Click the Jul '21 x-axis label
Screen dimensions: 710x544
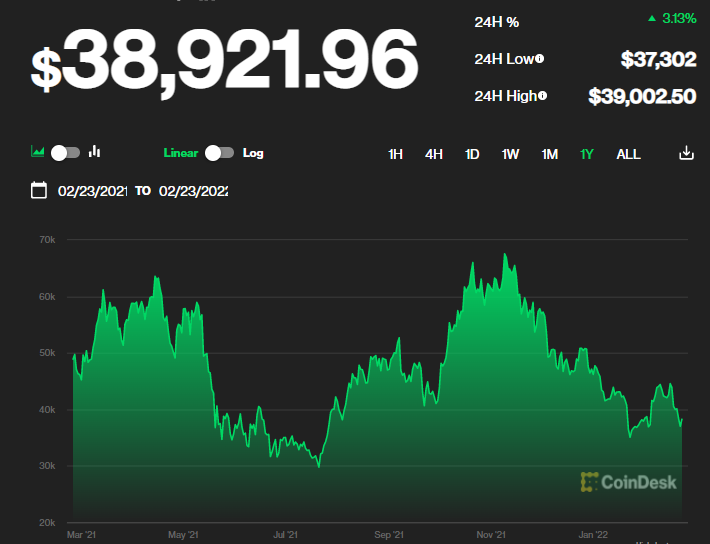285,534
